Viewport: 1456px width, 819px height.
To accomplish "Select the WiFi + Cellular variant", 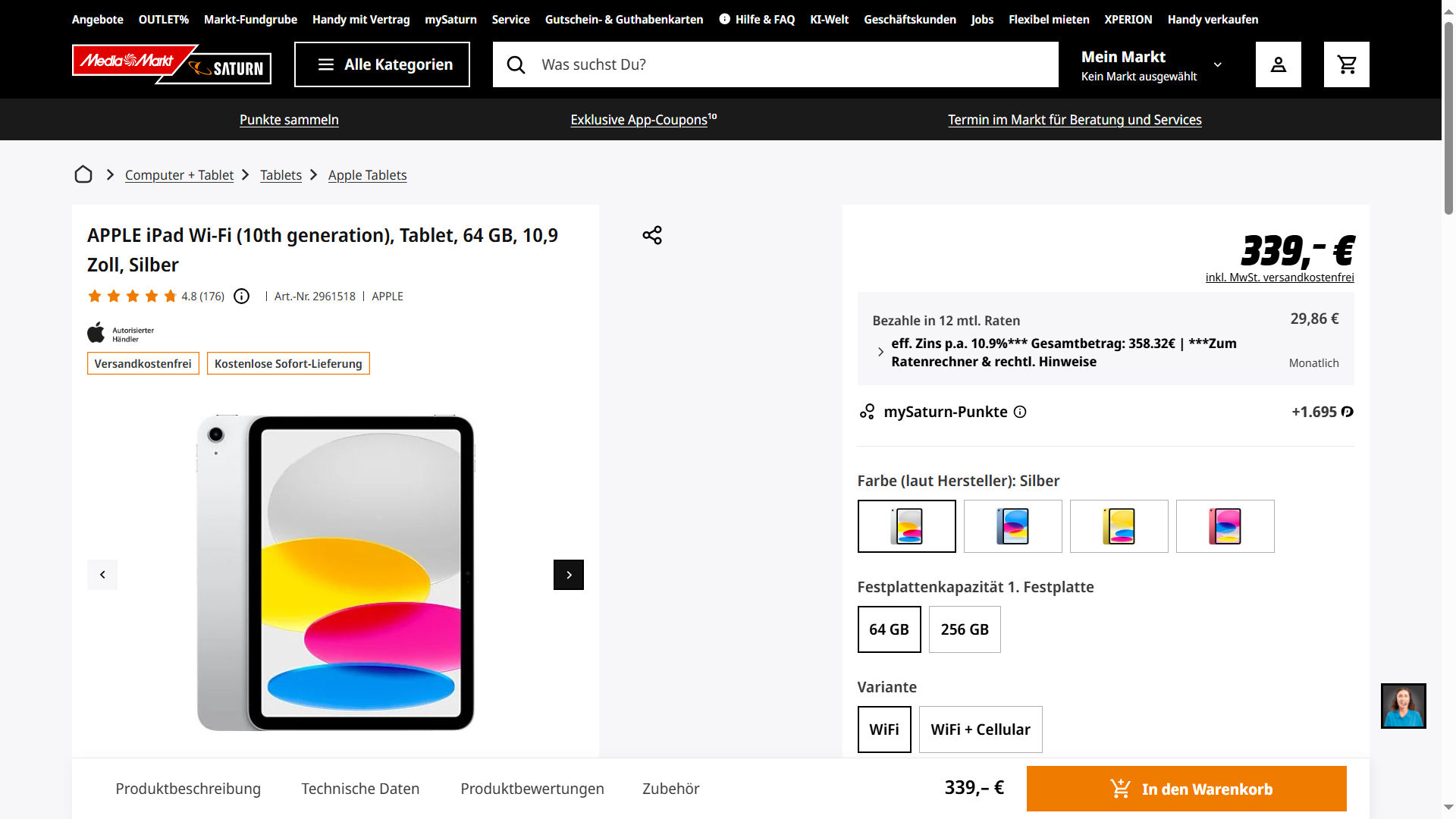I will click(980, 730).
